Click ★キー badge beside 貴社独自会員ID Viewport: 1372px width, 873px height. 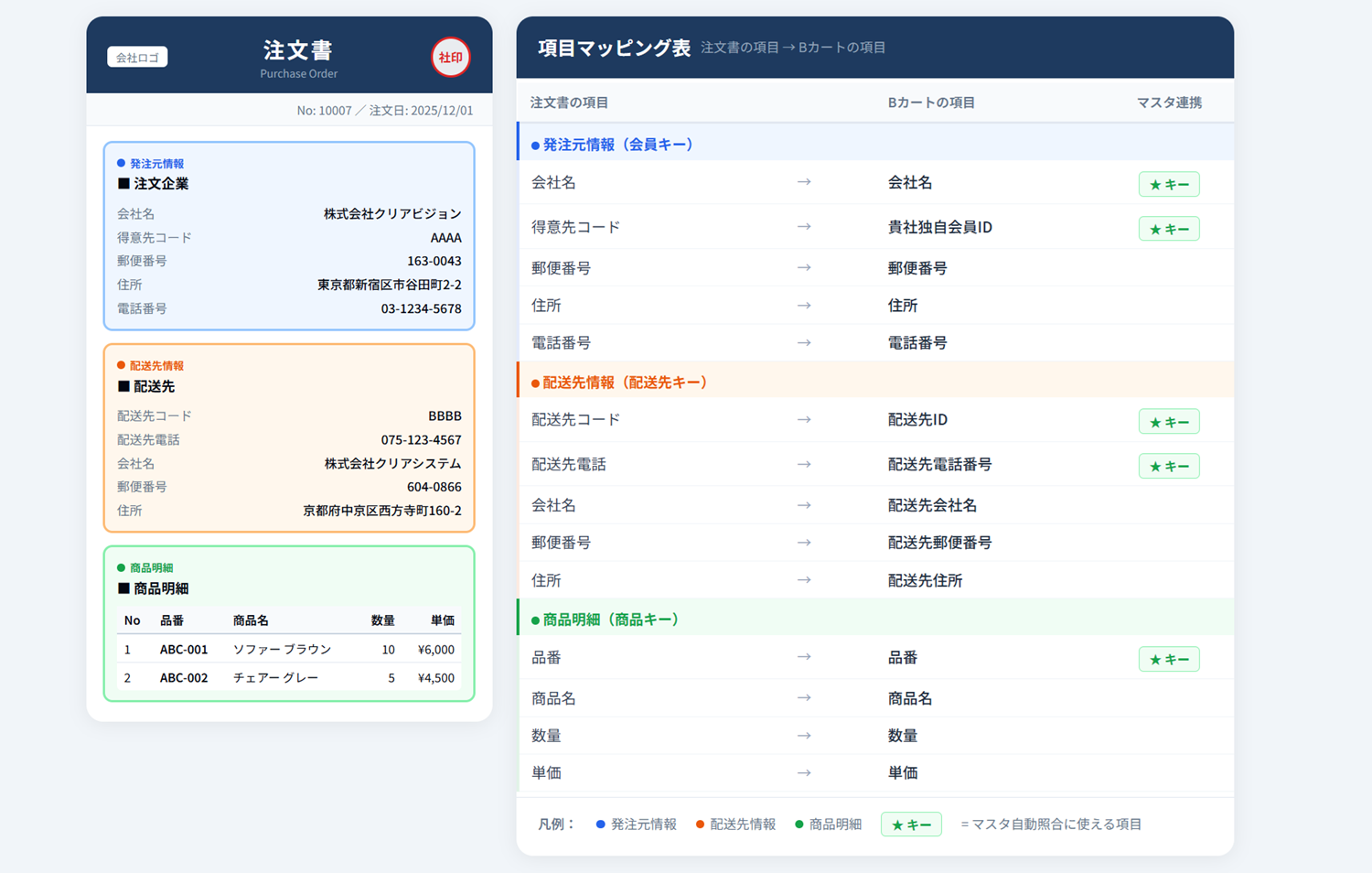pyautogui.click(x=1168, y=229)
